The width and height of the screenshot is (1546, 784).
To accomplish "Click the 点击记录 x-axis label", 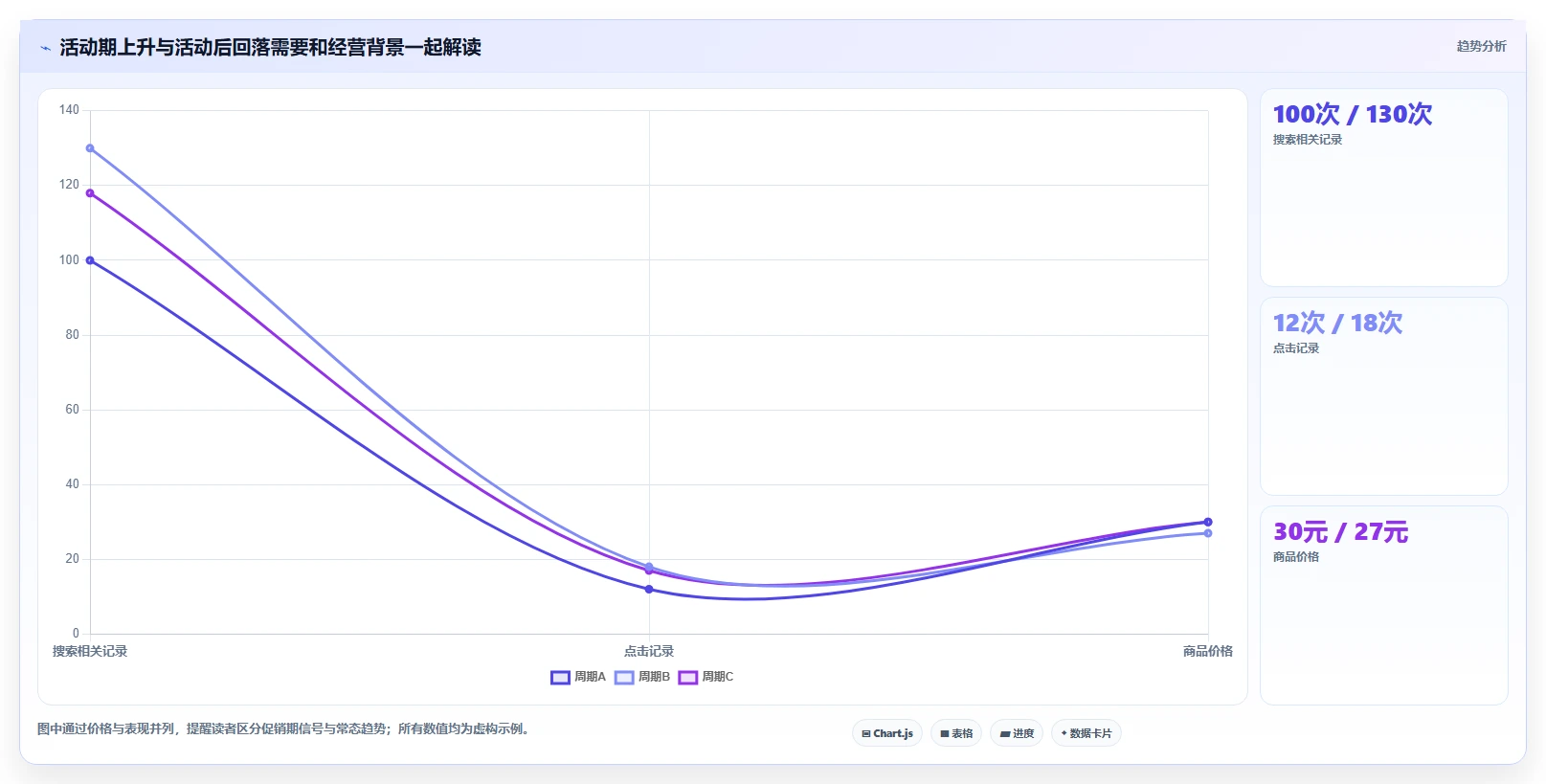I will tap(649, 651).
